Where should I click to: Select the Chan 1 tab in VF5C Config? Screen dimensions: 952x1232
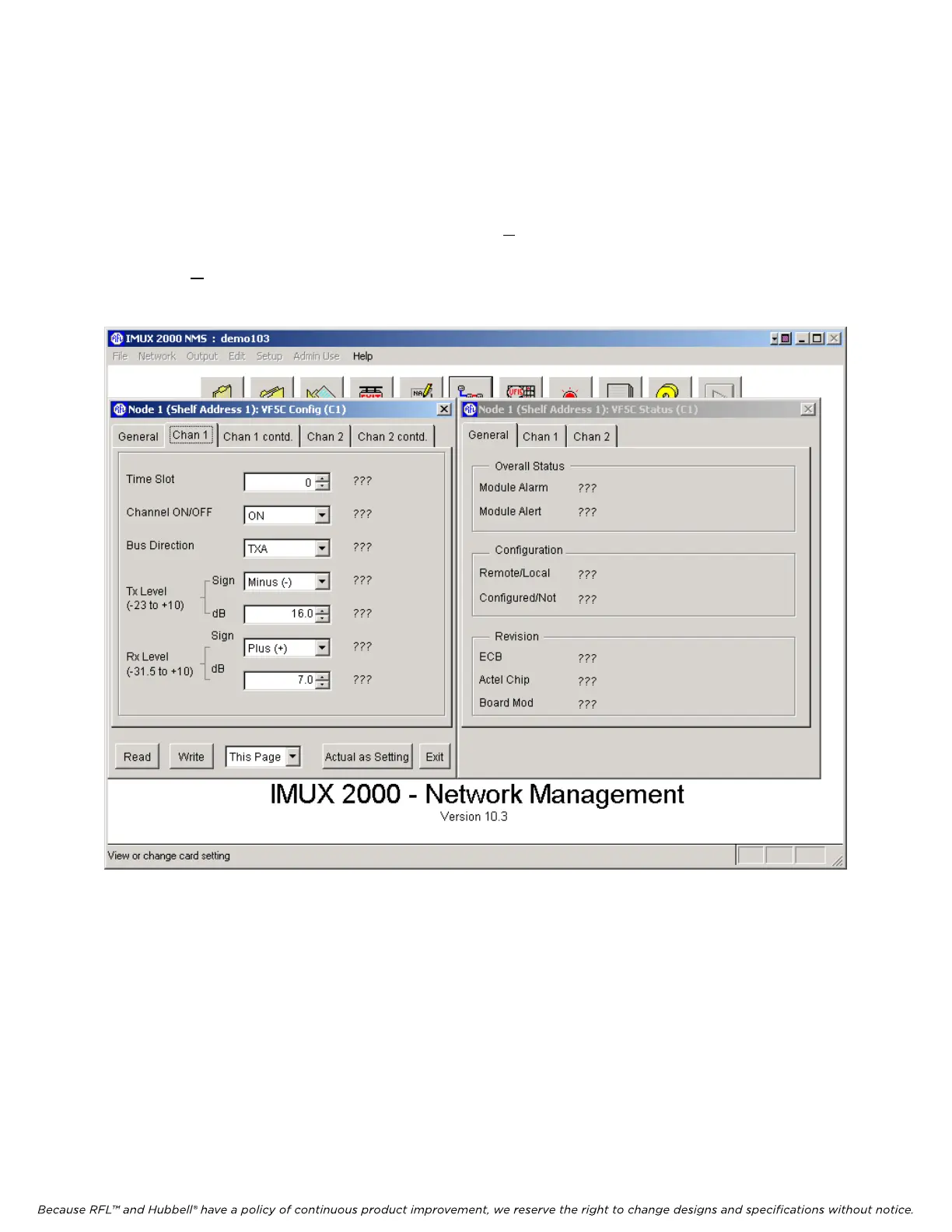[x=191, y=435]
